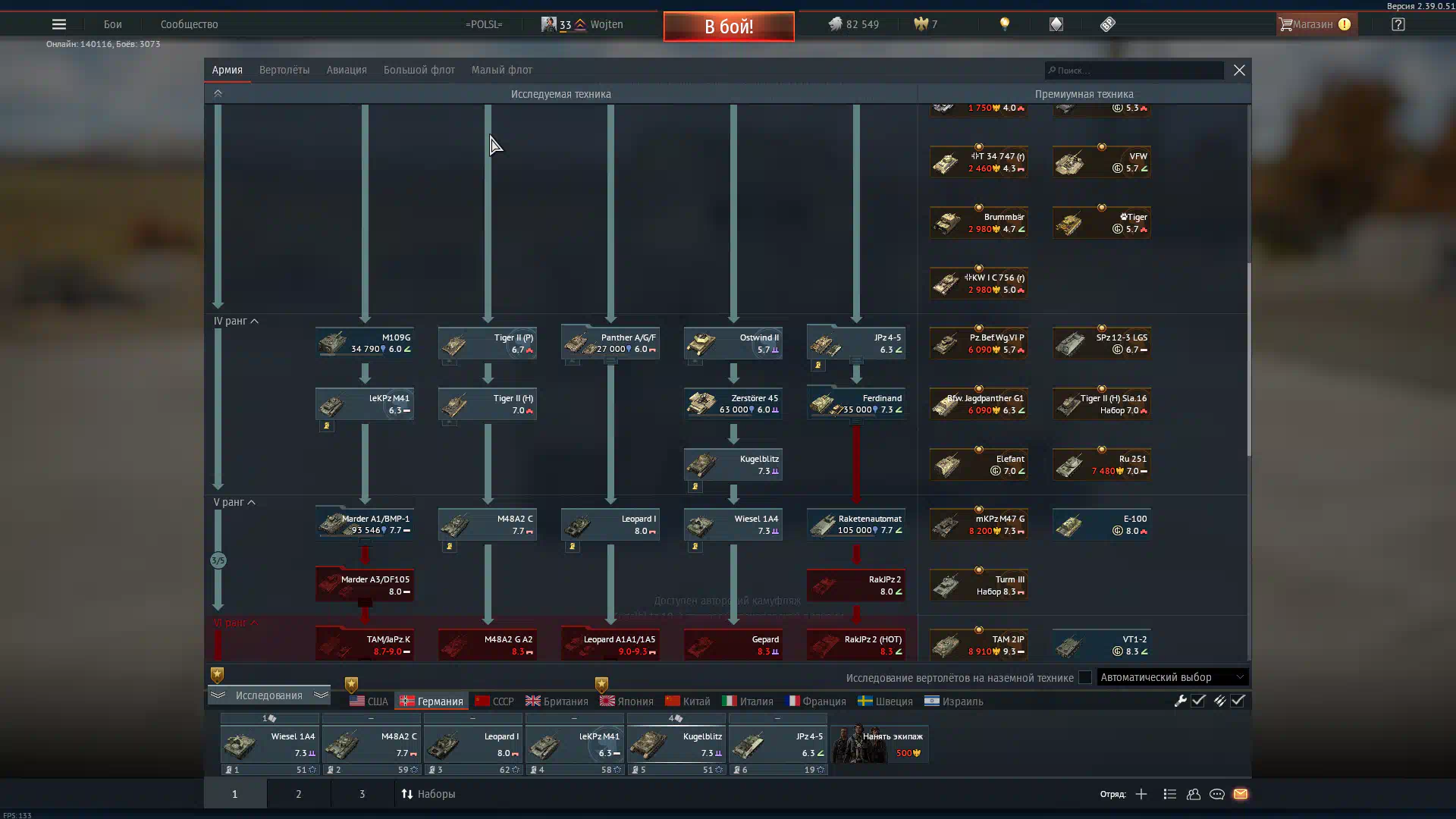Select the premium E-100 tank
Screen dimensions: 1456x819
[x=1102, y=525]
